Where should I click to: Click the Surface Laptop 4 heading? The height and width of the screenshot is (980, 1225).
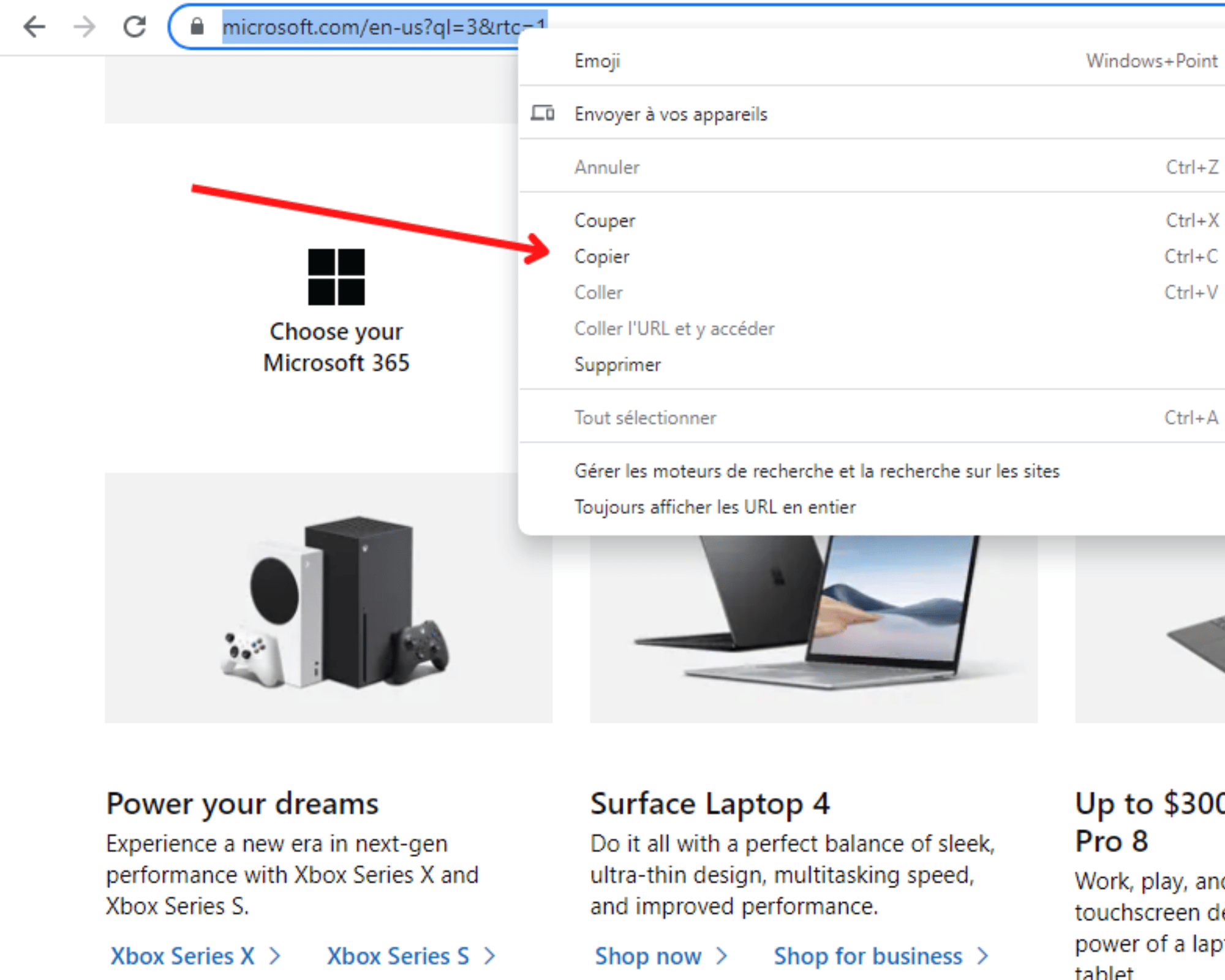tap(710, 804)
